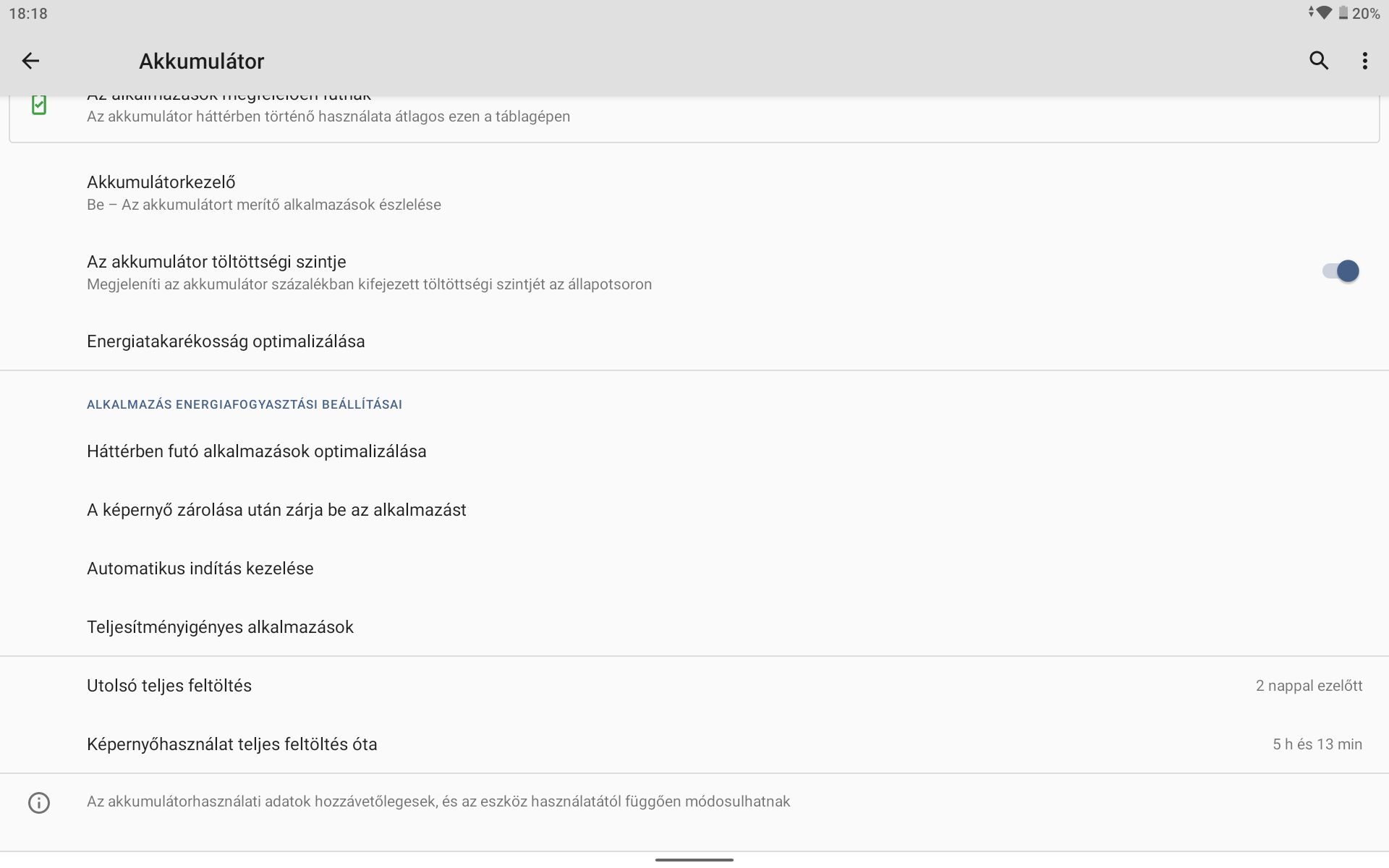The width and height of the screenshot is (1389, 868).
Task: Open Teljesítményigényes alkalmazások
Action: coord(694,627)
